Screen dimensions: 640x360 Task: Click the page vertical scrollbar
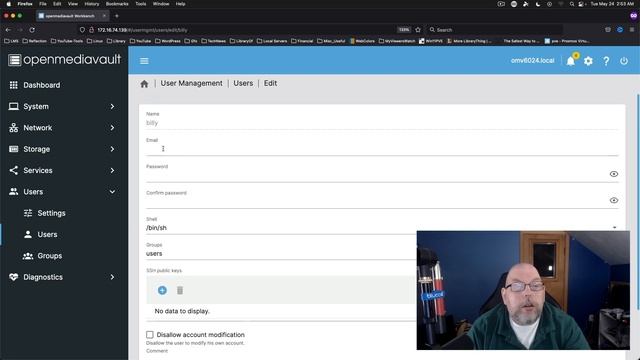click(x=638, y=202)
